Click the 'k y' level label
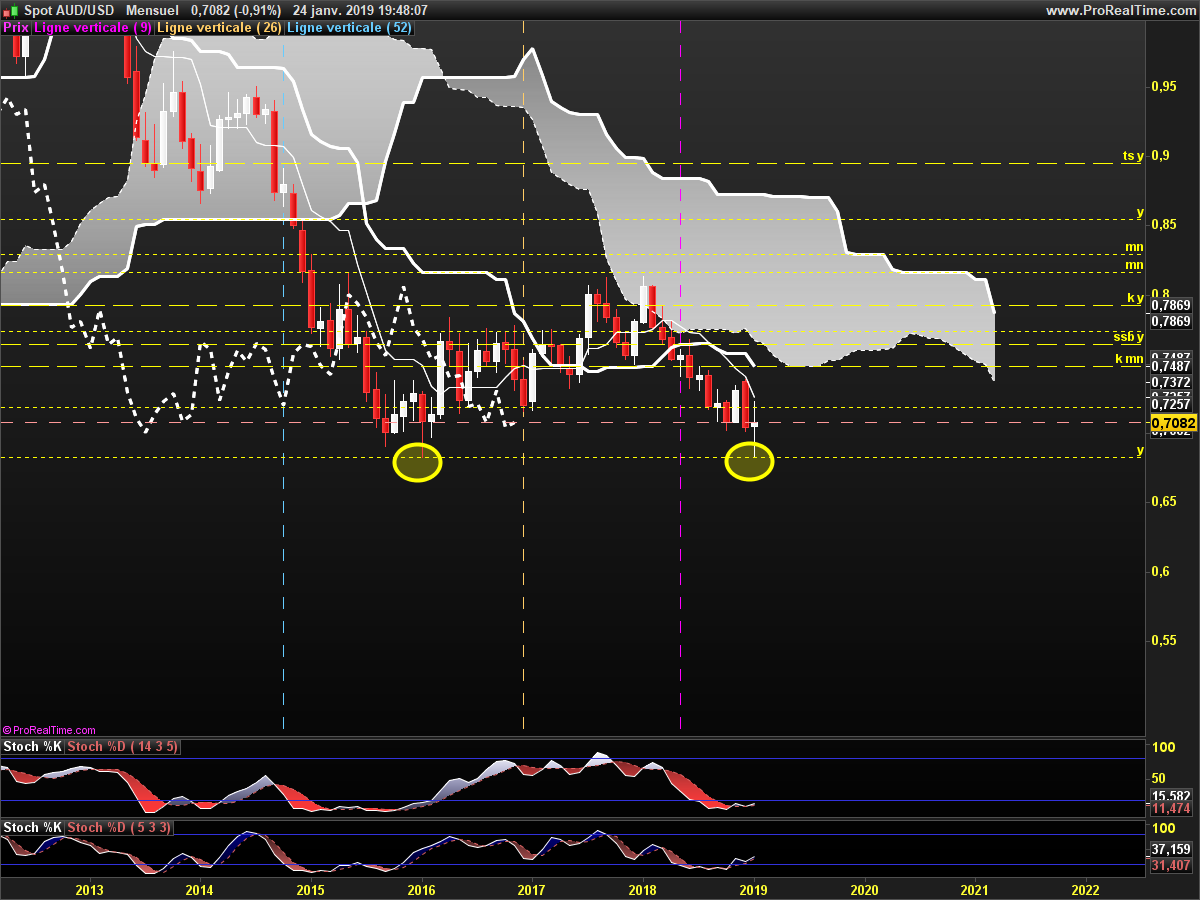The height and width of the screenshot is (900, 1200). coord(1135,299)
